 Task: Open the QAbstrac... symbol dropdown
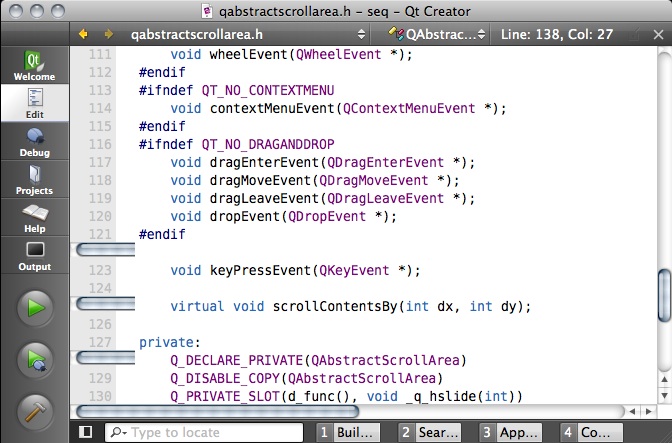click(435, 33)
